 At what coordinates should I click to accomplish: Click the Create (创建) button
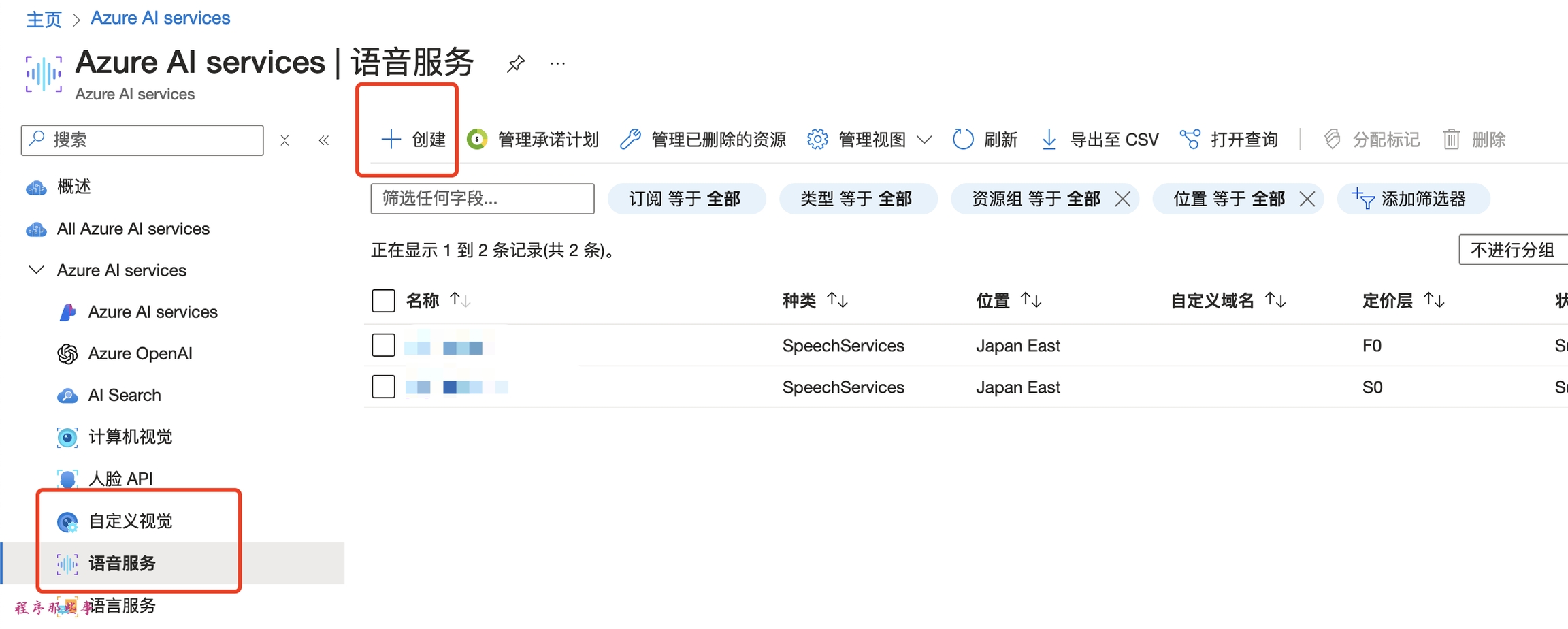pyautogui.click(x=413, y=140)
